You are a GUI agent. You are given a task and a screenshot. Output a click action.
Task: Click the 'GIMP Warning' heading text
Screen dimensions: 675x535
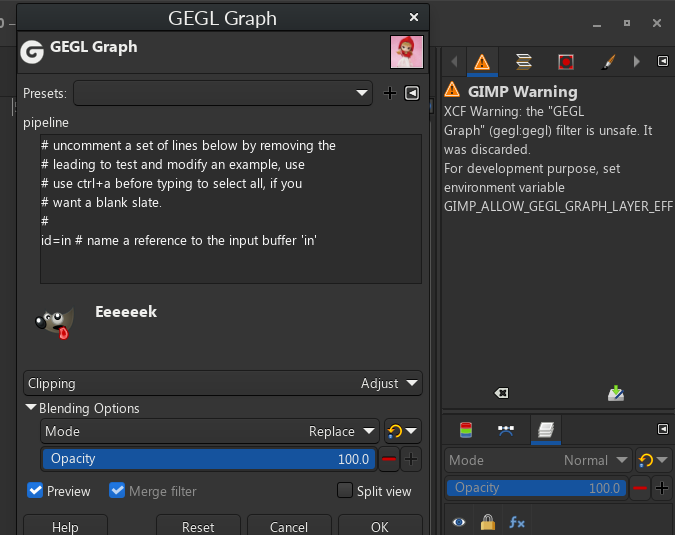[x=523, y=91]
